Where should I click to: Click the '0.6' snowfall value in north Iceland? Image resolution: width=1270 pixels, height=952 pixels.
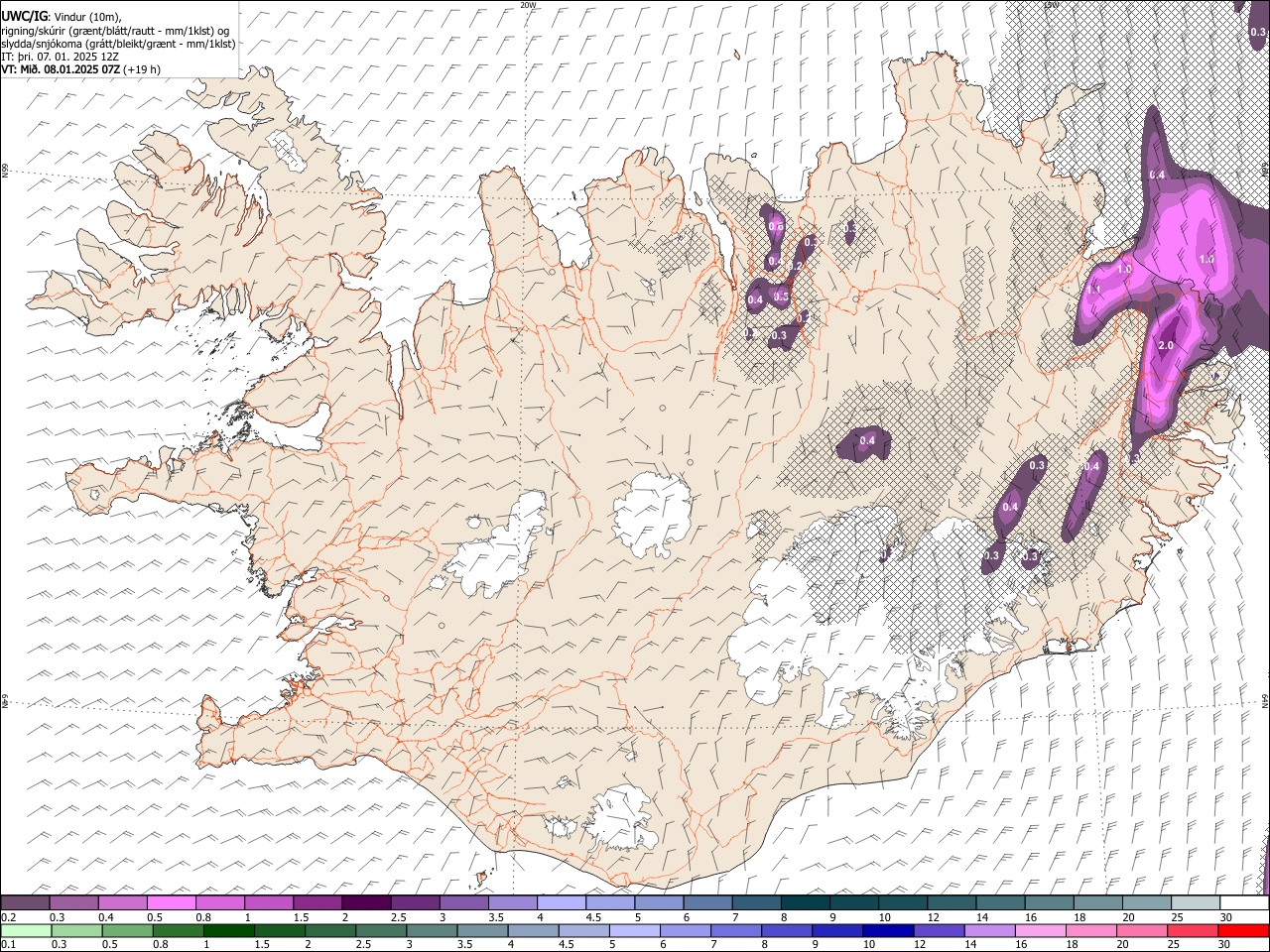(x=776, y=226)
